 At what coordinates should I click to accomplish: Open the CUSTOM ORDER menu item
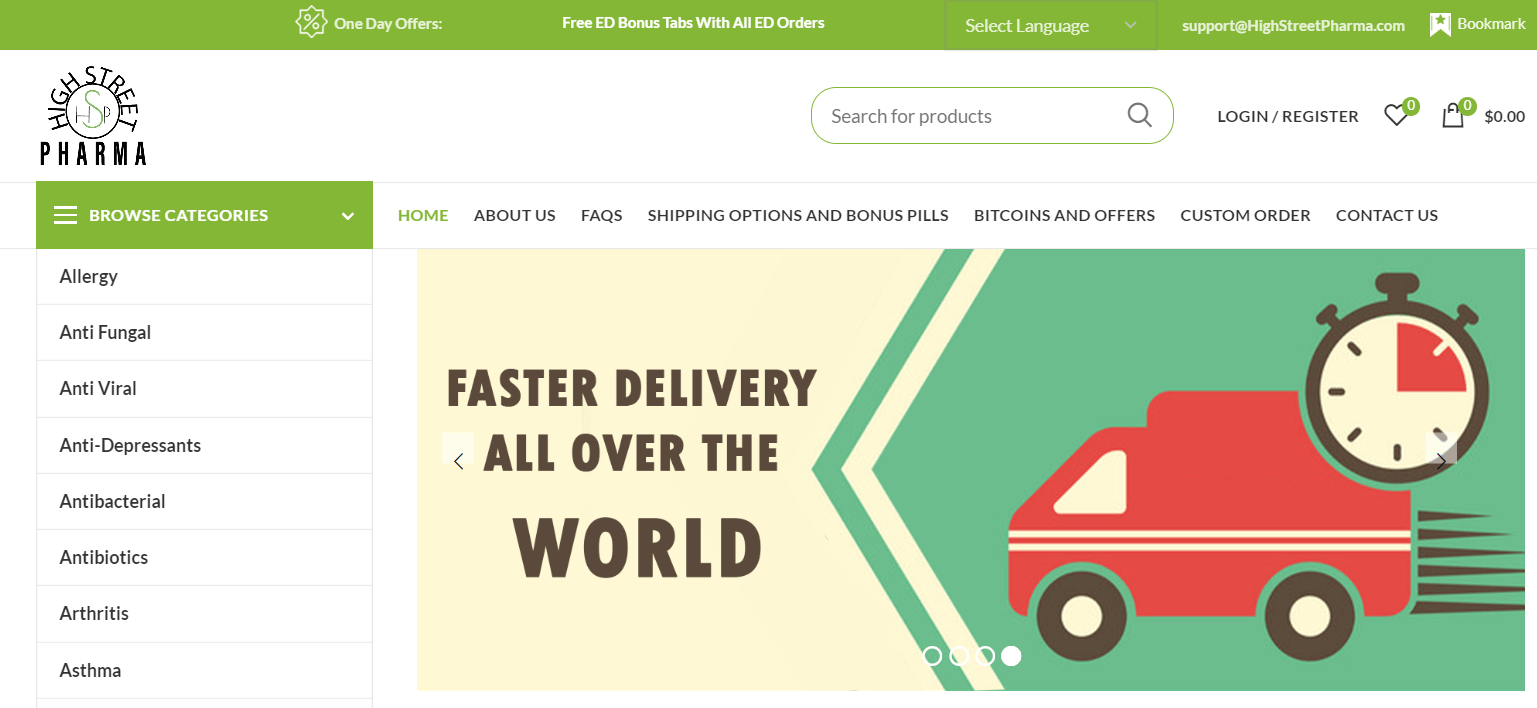(x=1245, y=215)
